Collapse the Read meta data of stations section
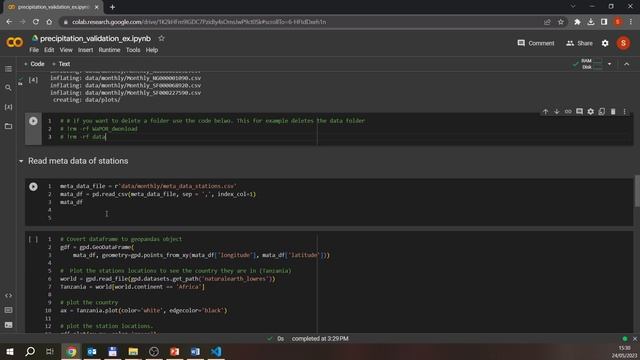This screenshot has height=360, width=640. [x=21, y=161]
